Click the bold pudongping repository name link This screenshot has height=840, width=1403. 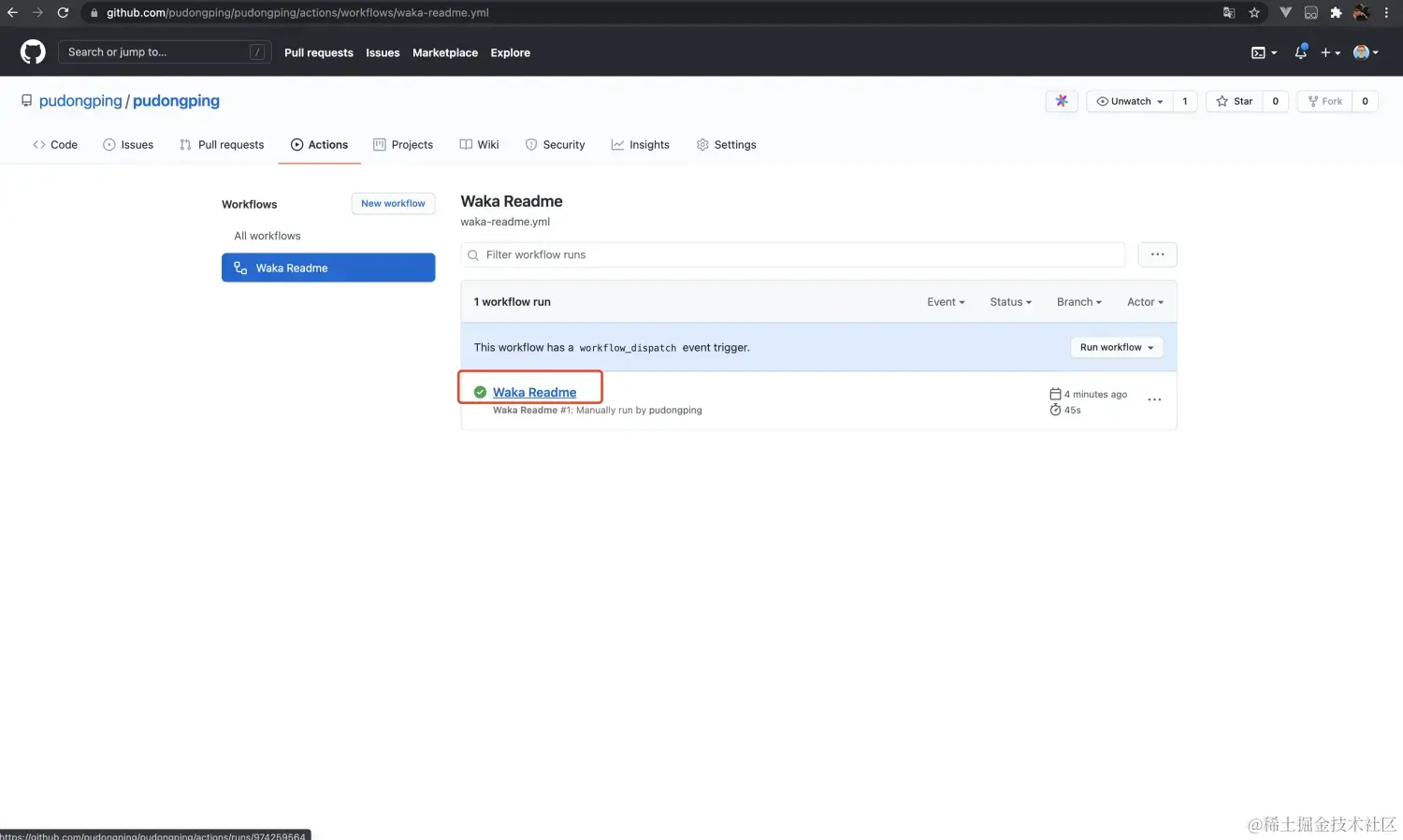(176, 101)
